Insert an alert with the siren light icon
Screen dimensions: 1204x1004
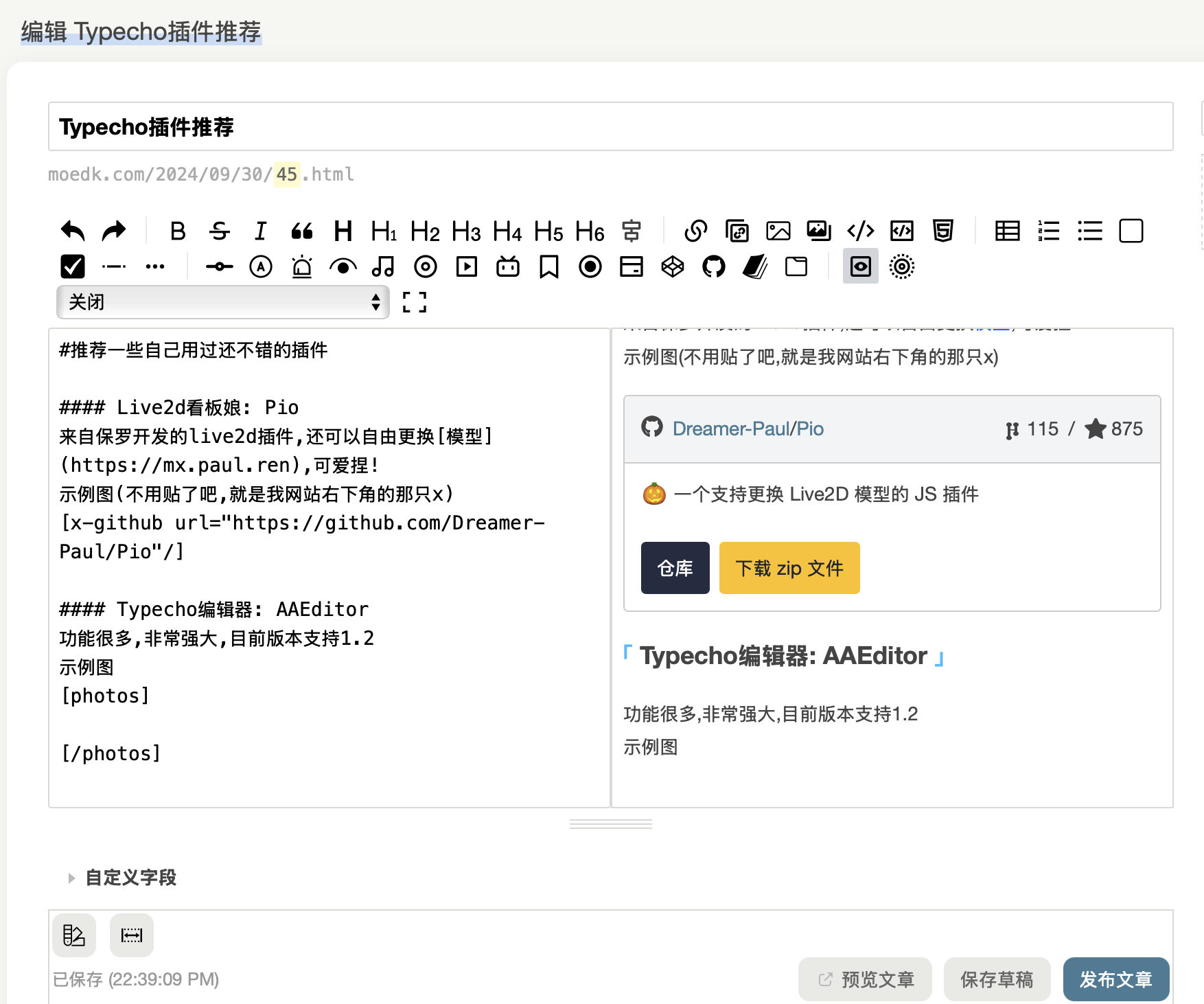[302, 266]
